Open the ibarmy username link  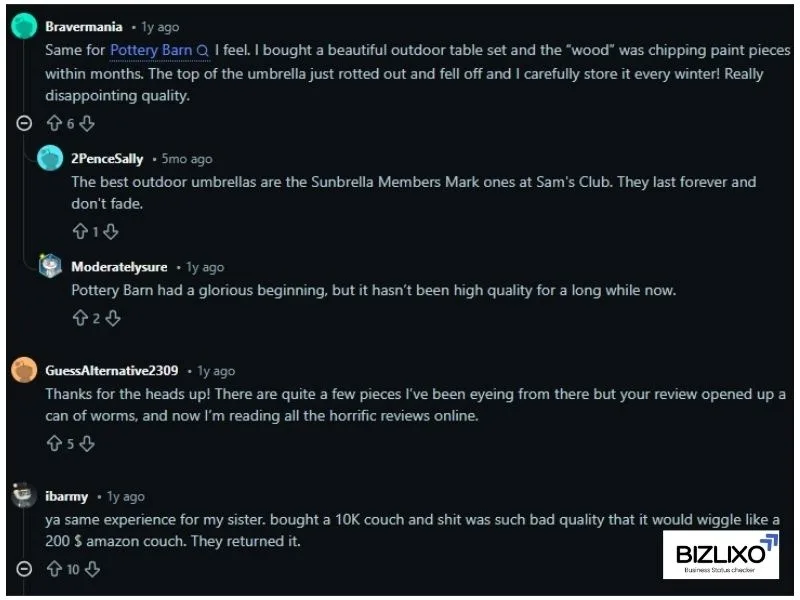point(66,496)
